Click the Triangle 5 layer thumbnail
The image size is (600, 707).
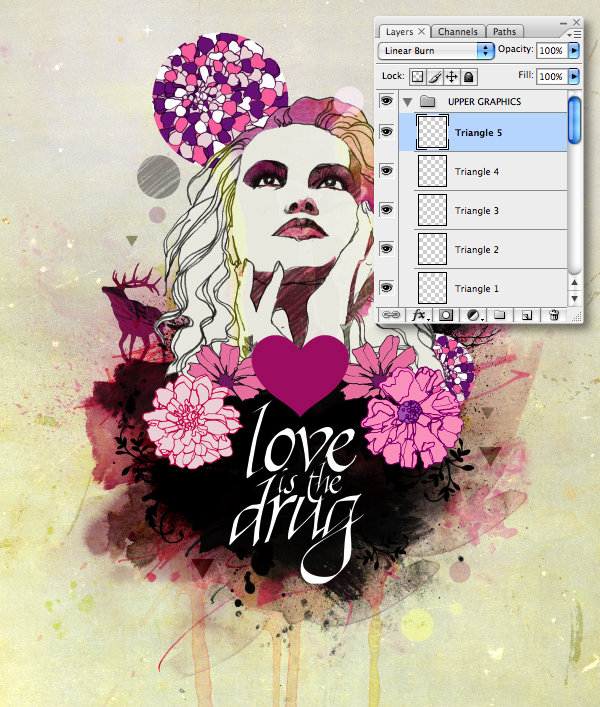click(432, 132)
